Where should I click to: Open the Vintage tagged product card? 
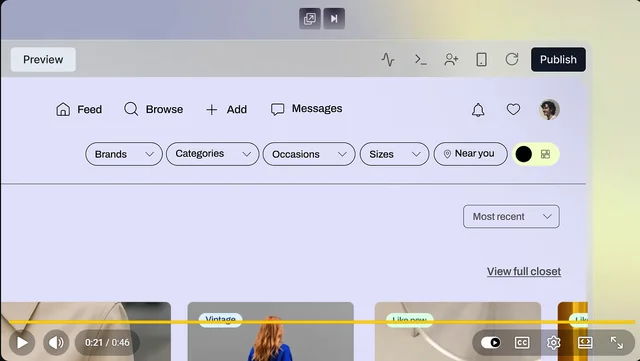tap(271, 332)
